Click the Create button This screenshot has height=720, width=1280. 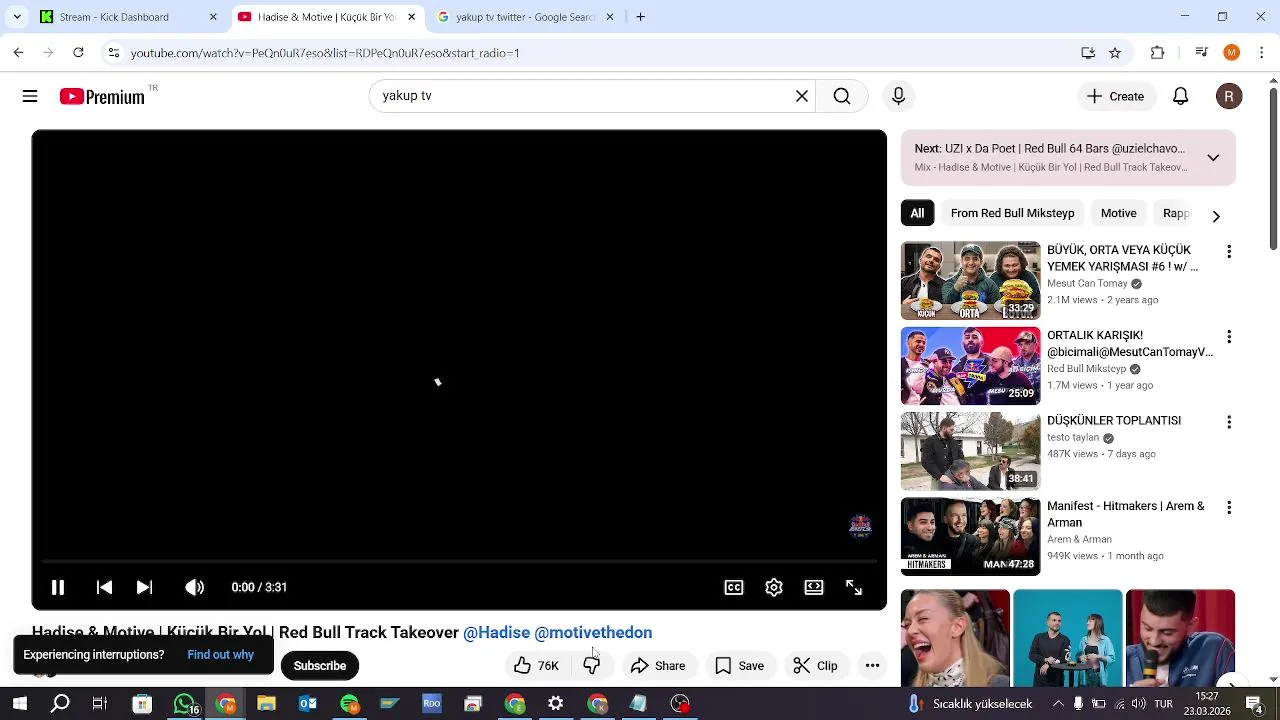[x=1115, y=96]
